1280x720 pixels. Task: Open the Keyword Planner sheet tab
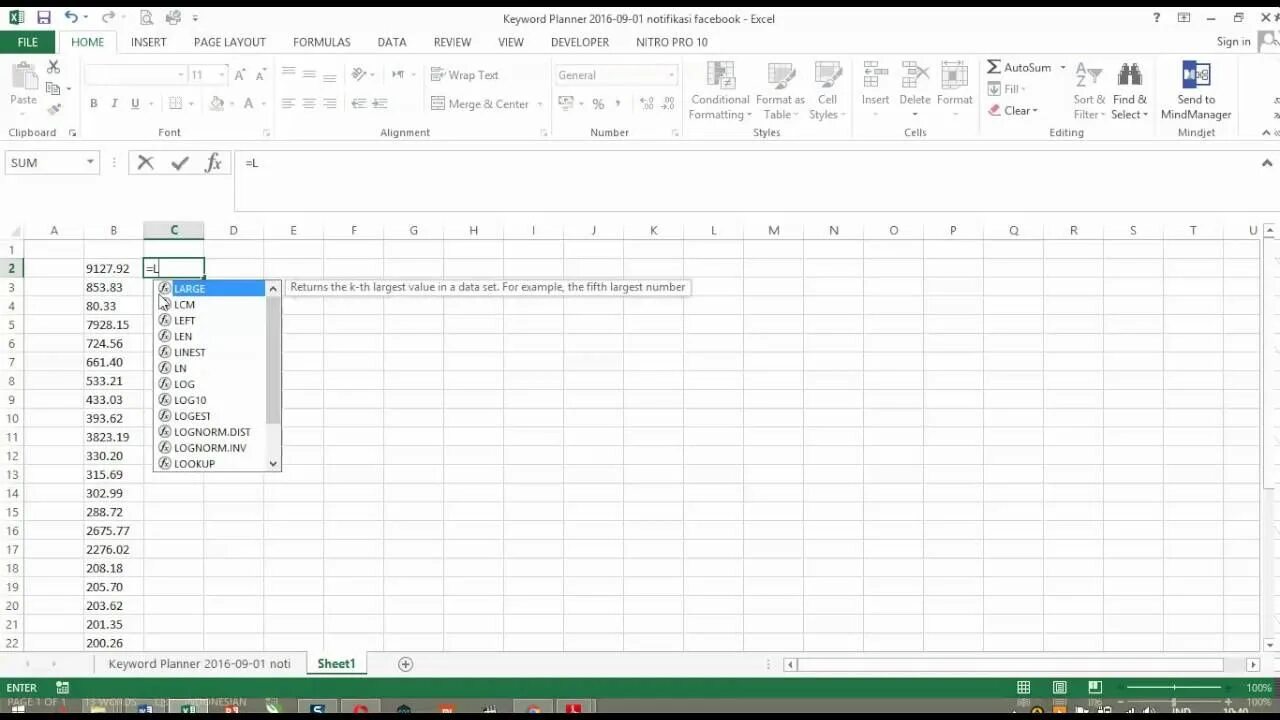click(x=200, y=664)
